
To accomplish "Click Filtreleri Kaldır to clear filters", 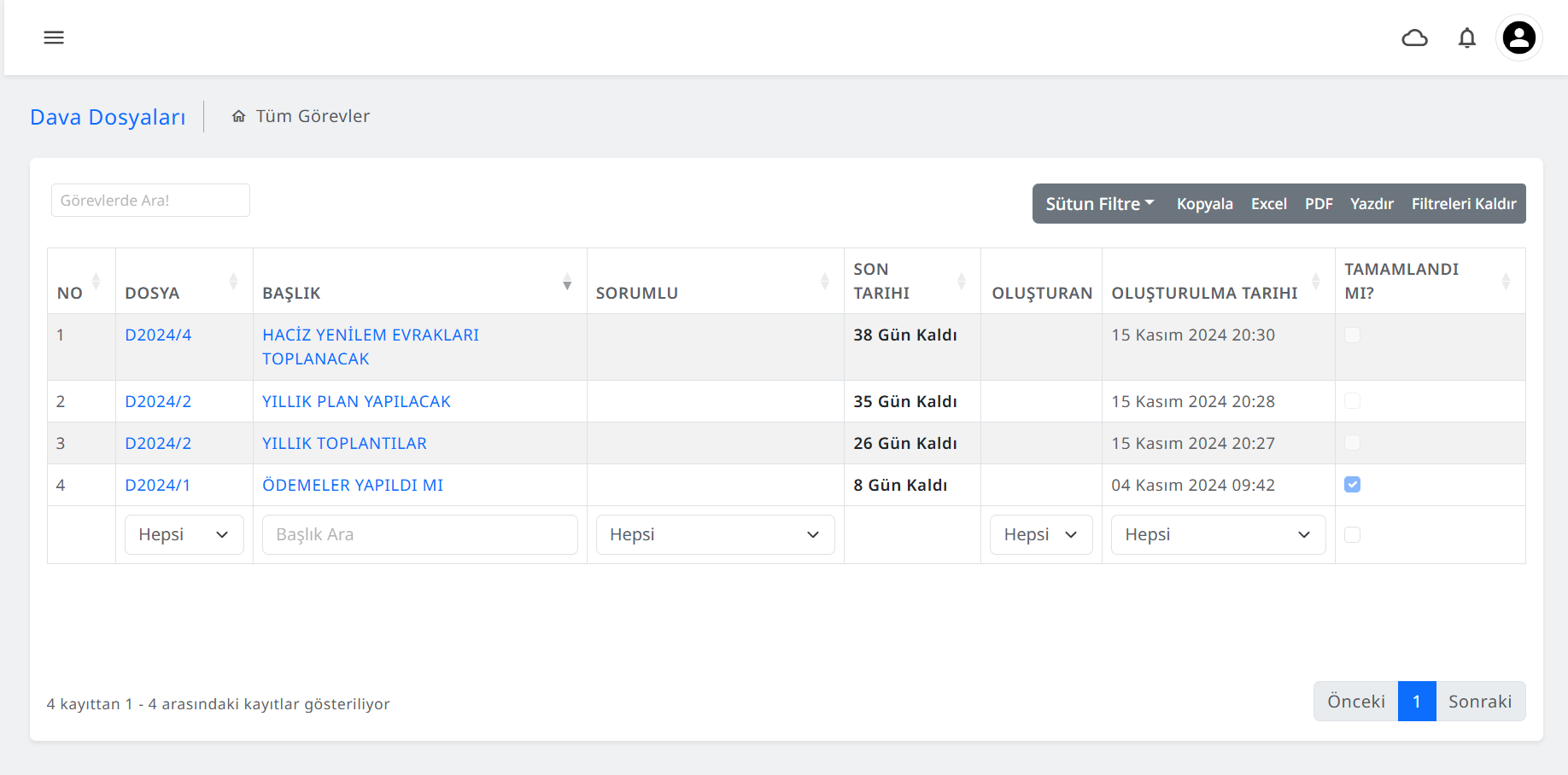I will click(x=1463, y=204).
